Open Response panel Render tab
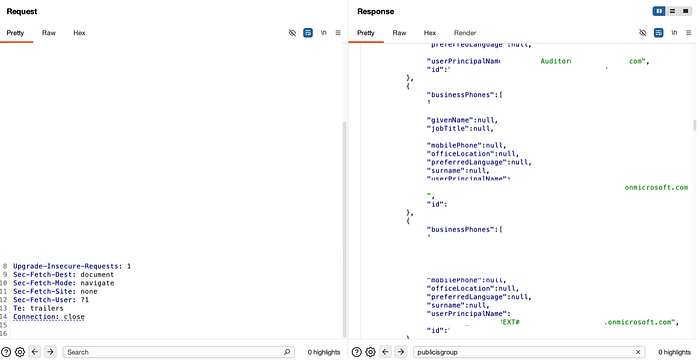The height and width of the screenshot is (362, 700). pyautogui.click(x=465, y=33)
